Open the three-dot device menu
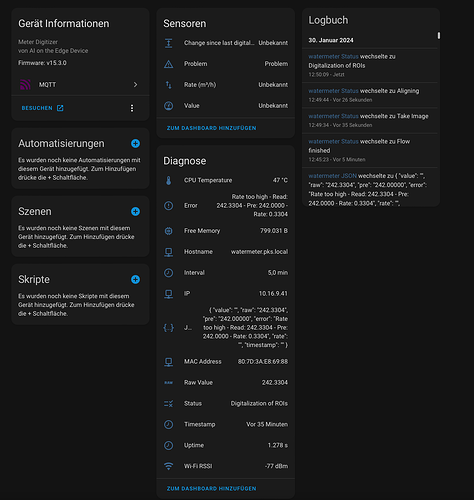 132,108
